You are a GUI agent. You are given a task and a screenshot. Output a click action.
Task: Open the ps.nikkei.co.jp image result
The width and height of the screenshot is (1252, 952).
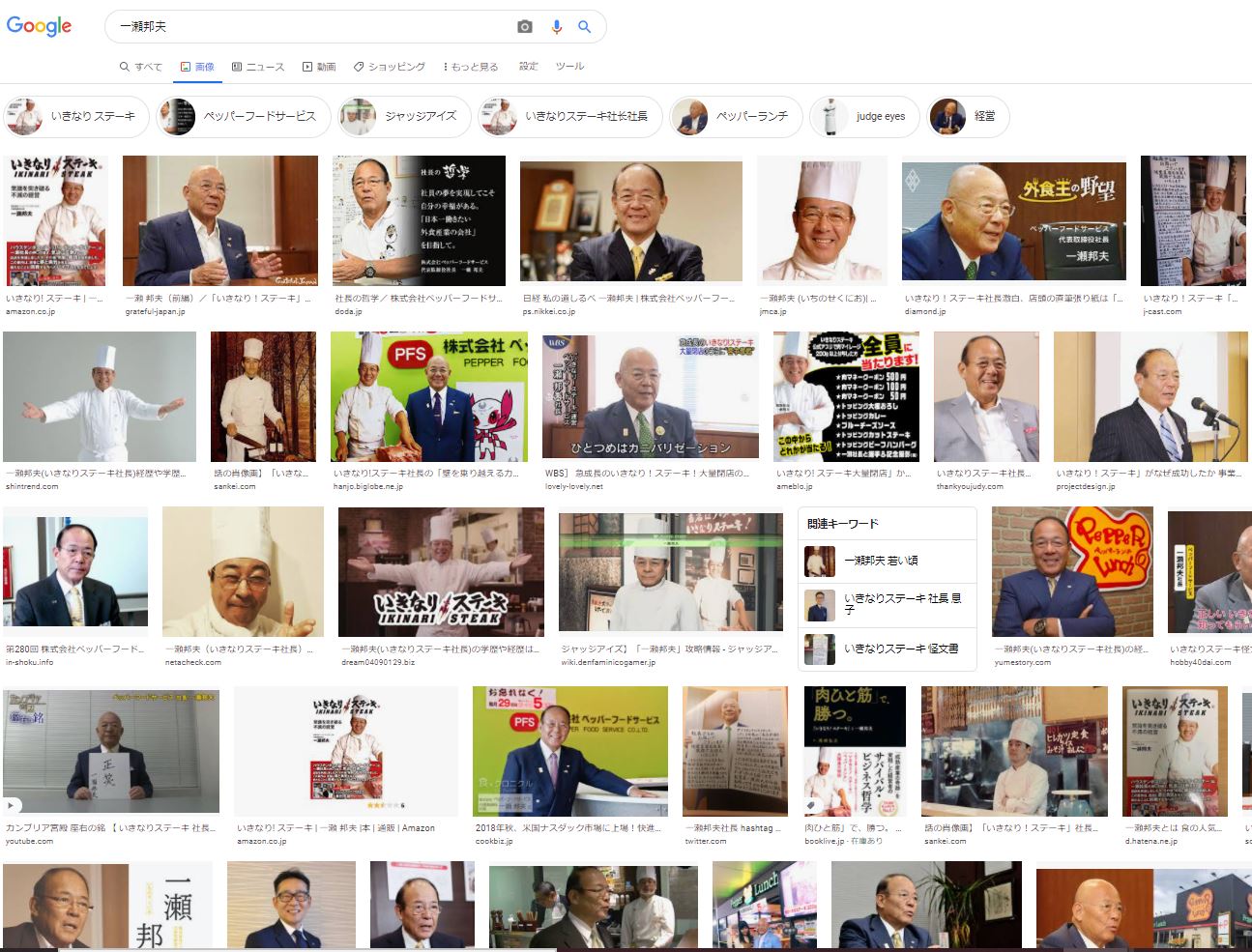(x=631, y=220)
